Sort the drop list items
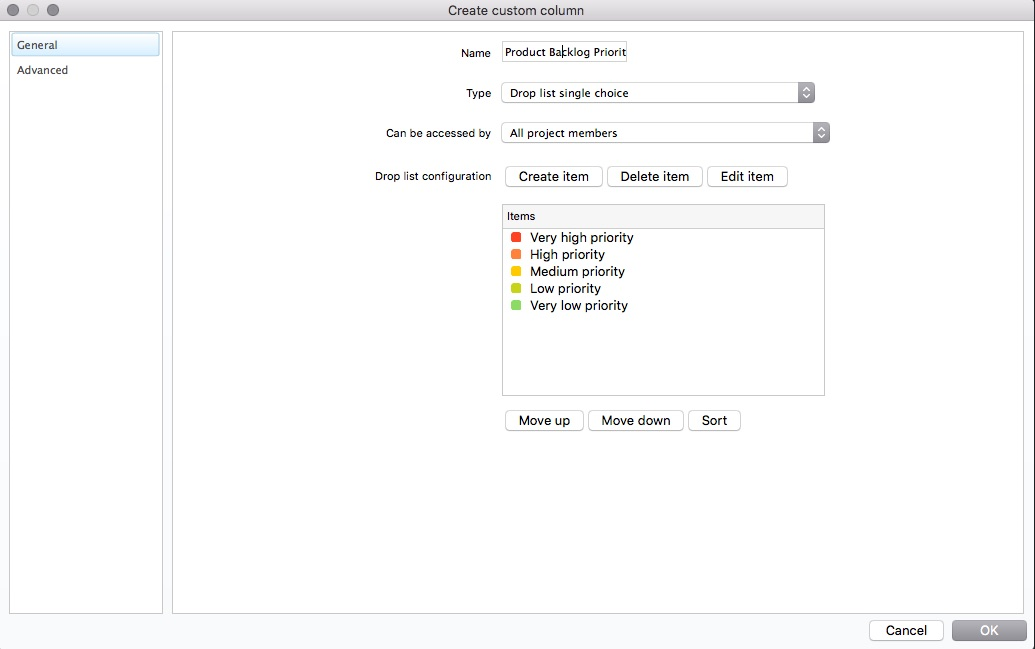Viewport: 1035px width, 649px height. [714, 420]
